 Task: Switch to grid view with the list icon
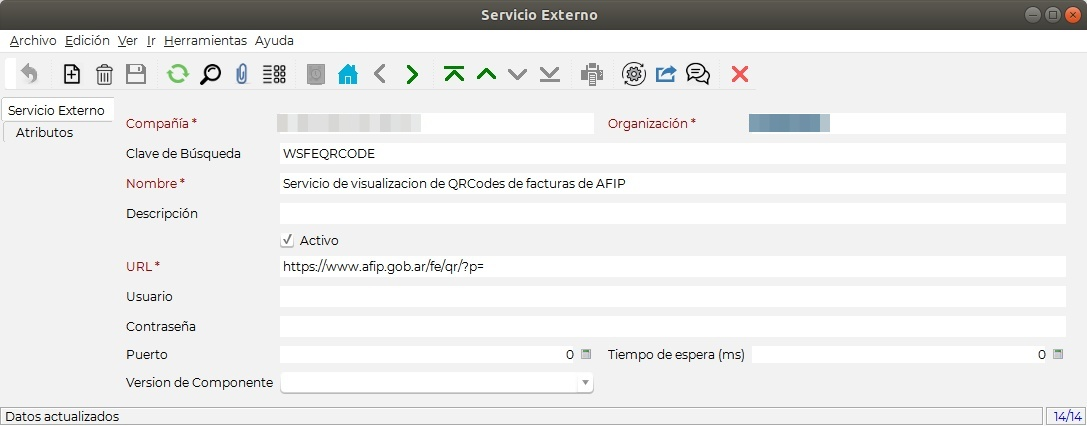[275, 74]
